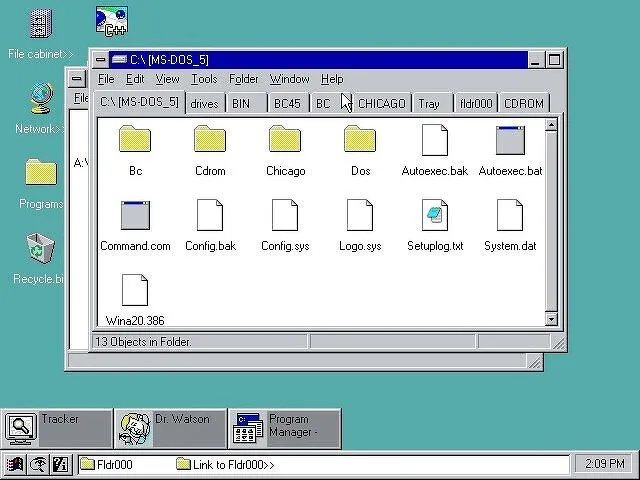This screenshot has width=640, height=480.
Task: Select the Autoexec.bat file icon
Action: point(510,140)
